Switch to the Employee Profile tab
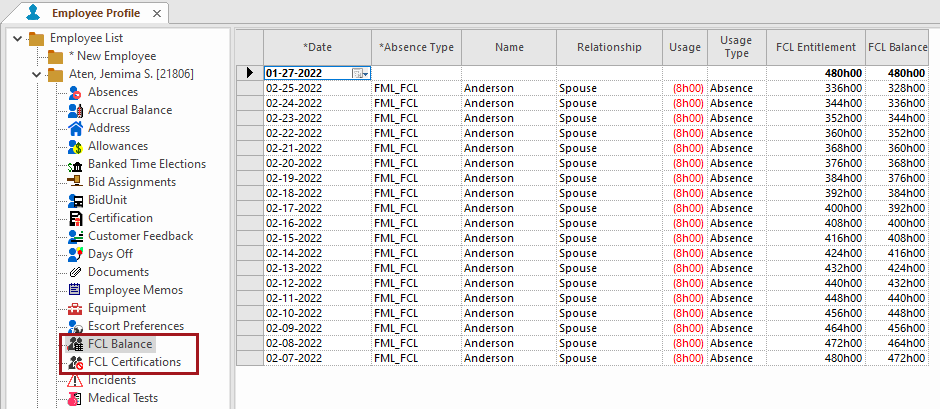This screenshot has width=940, height=409. pos(96,13)
